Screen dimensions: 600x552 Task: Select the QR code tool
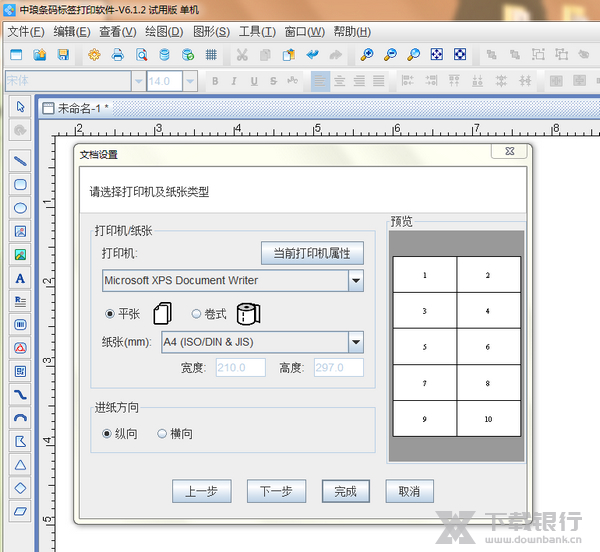[20, 371]
